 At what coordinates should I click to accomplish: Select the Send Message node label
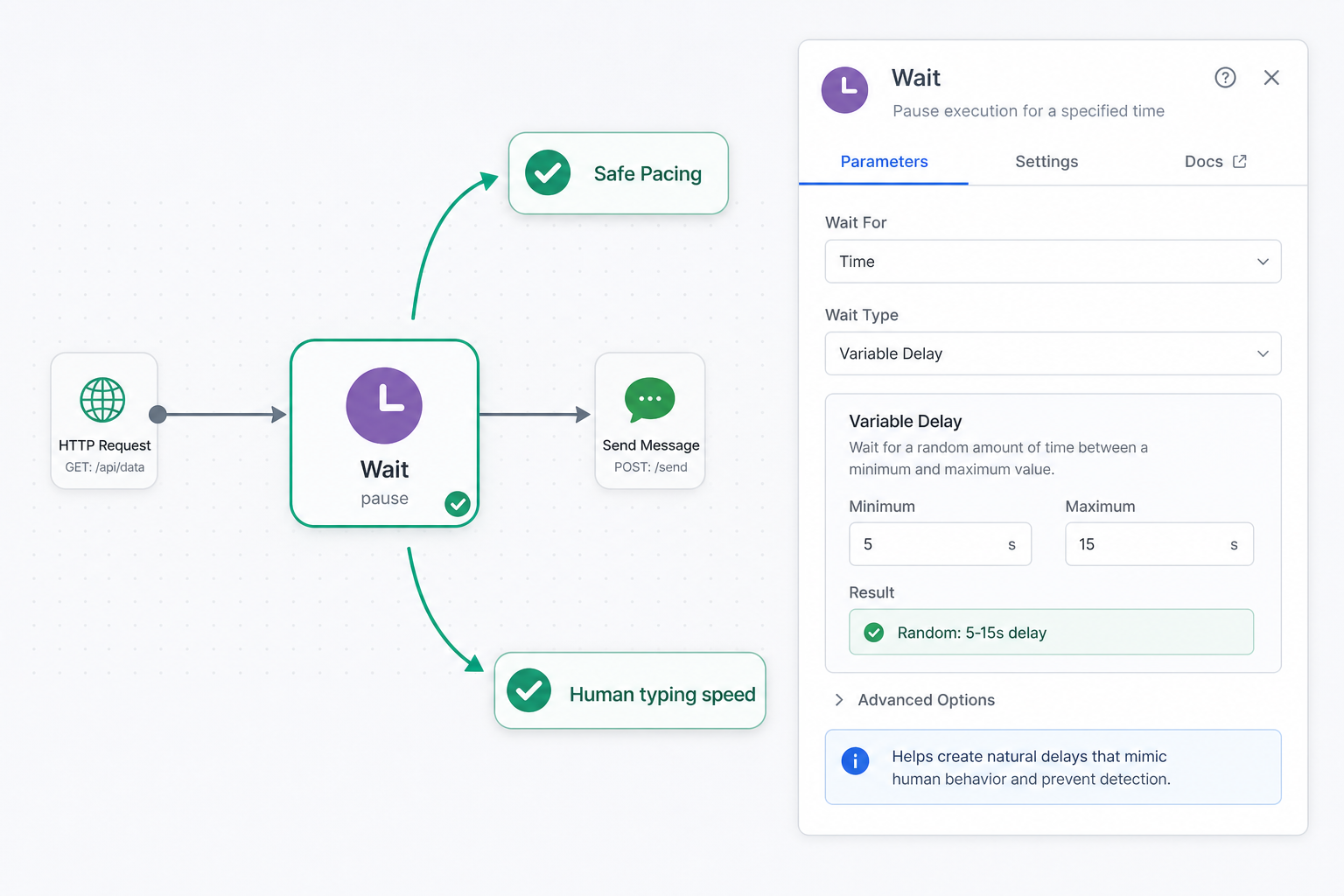click(x=650, y=445)
